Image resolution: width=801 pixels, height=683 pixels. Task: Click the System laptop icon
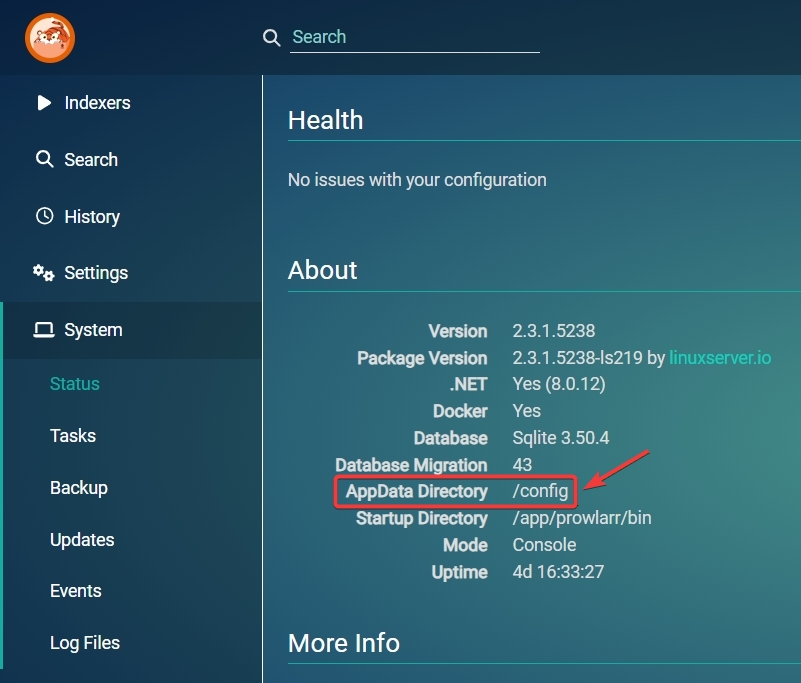pyautogui.click(x=44, y=330)
